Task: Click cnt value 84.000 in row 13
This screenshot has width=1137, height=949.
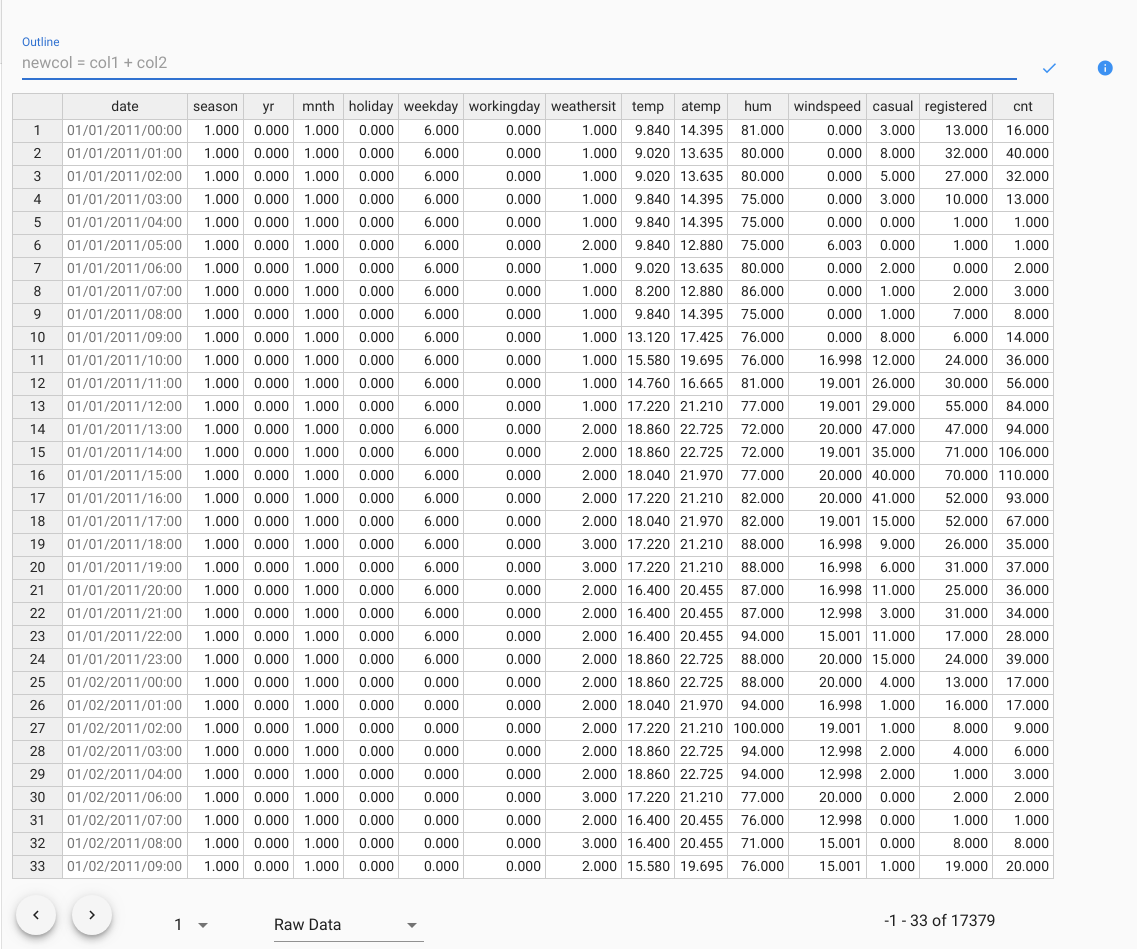Action: coord(1022,406)
